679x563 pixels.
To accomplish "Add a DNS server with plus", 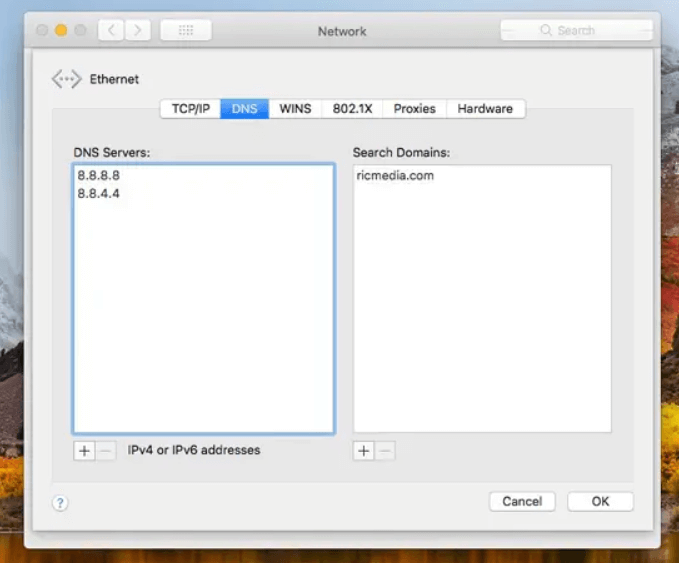I will (x=84, y=451).
